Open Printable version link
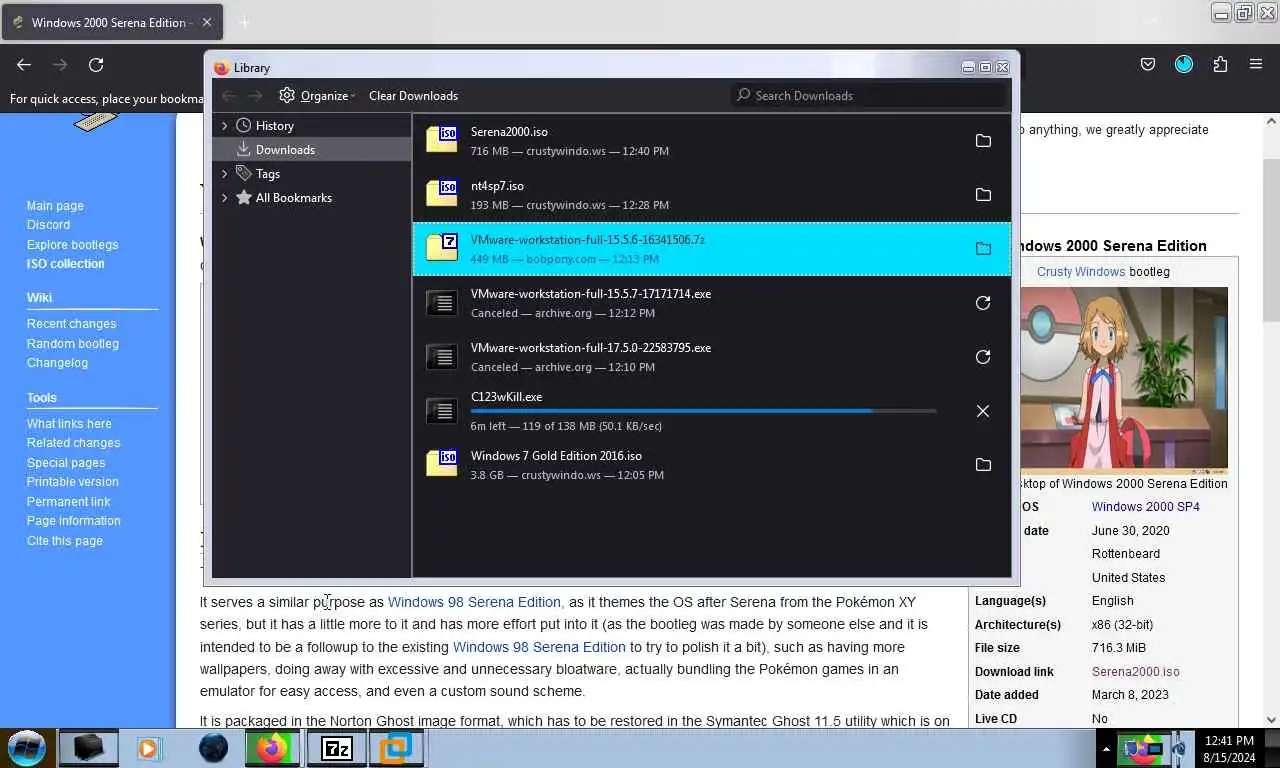The width and height of the screenshot is (1280, 768). 72,482
